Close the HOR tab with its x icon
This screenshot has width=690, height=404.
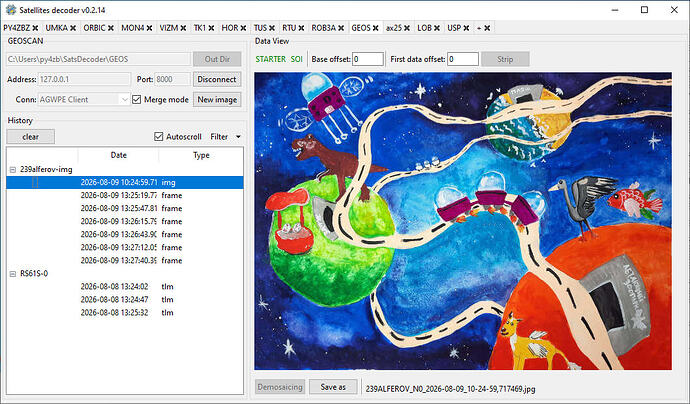pos(243,28)
